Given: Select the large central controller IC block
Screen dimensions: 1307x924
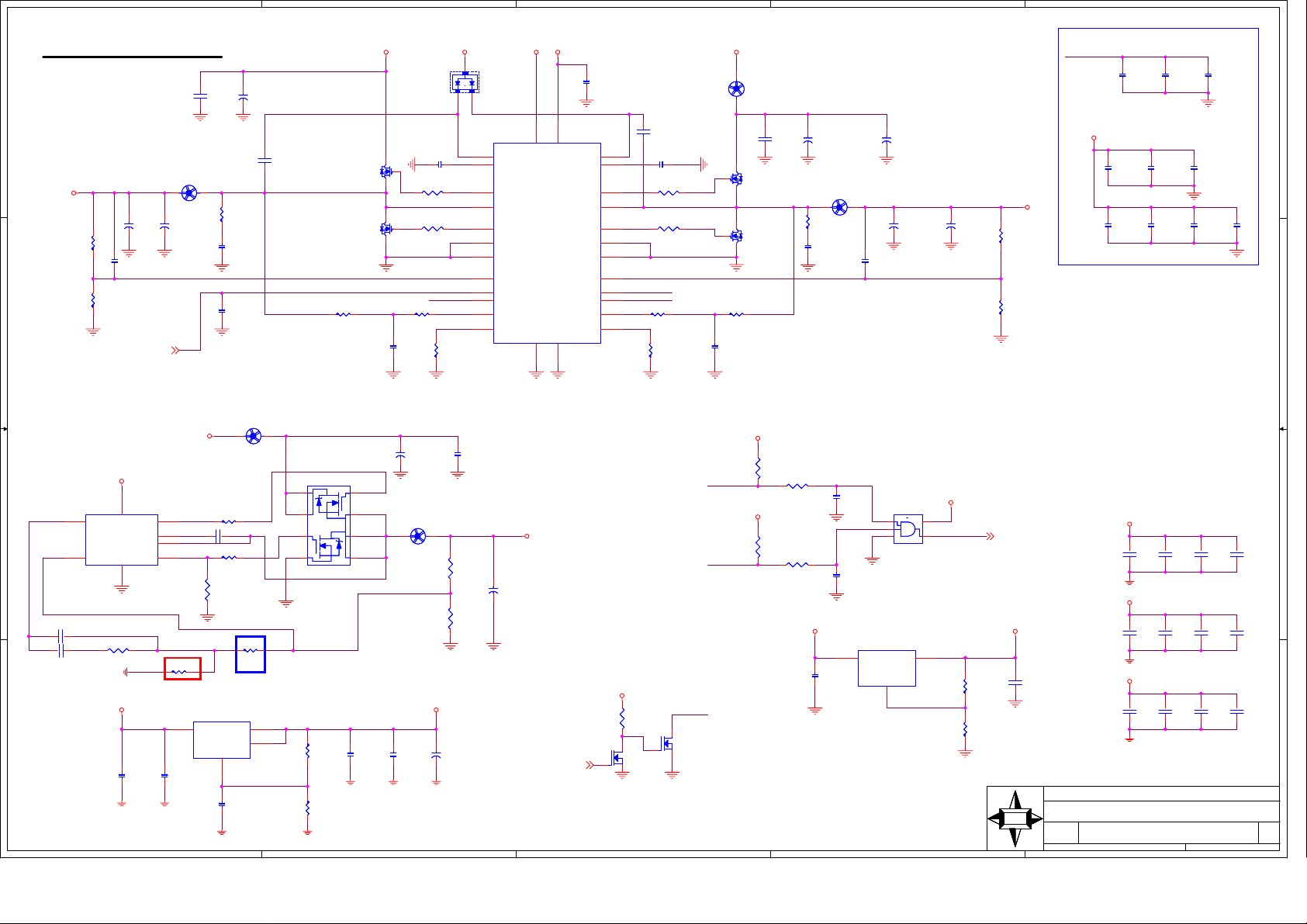Looking at the screenshot, I should (x=547, y=243).
